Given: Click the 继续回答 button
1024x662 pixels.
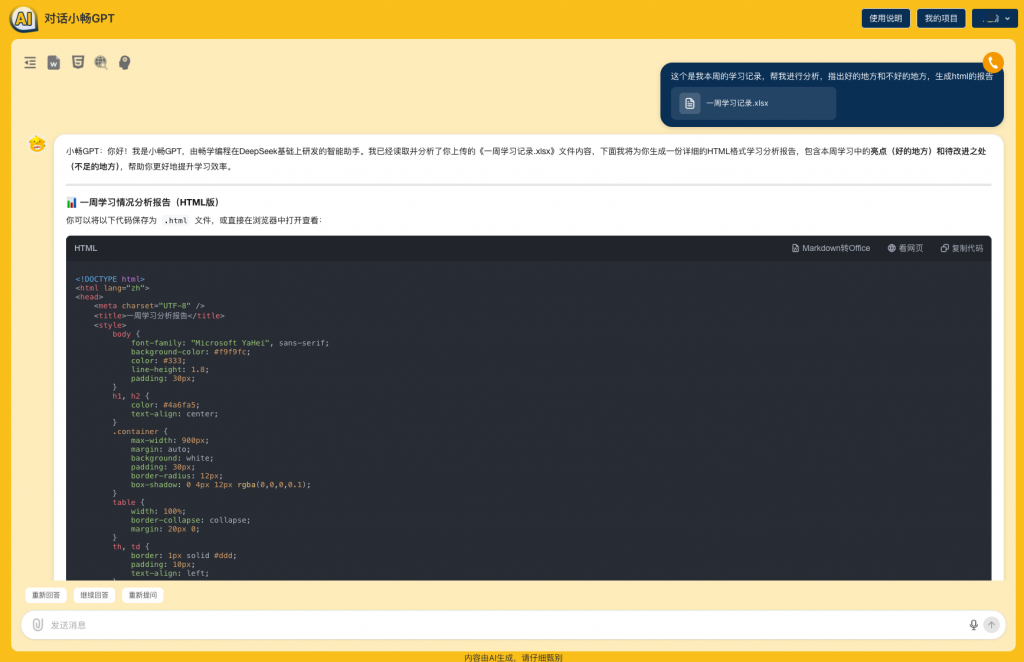Looking at the screenshot, I should tap(95, 595).
